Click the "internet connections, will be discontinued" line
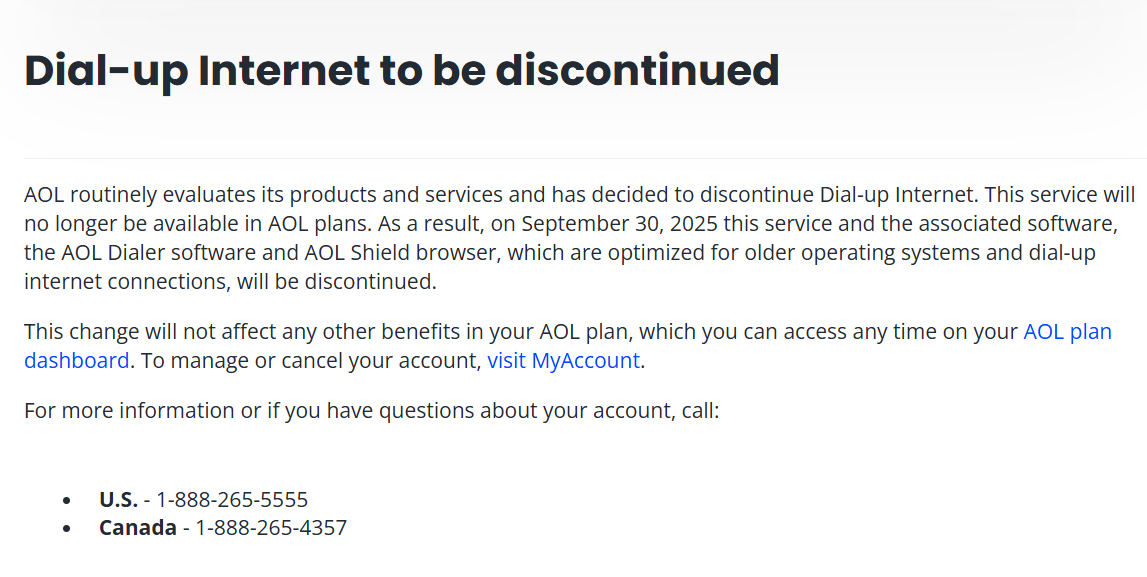 [x=230, y=281]
